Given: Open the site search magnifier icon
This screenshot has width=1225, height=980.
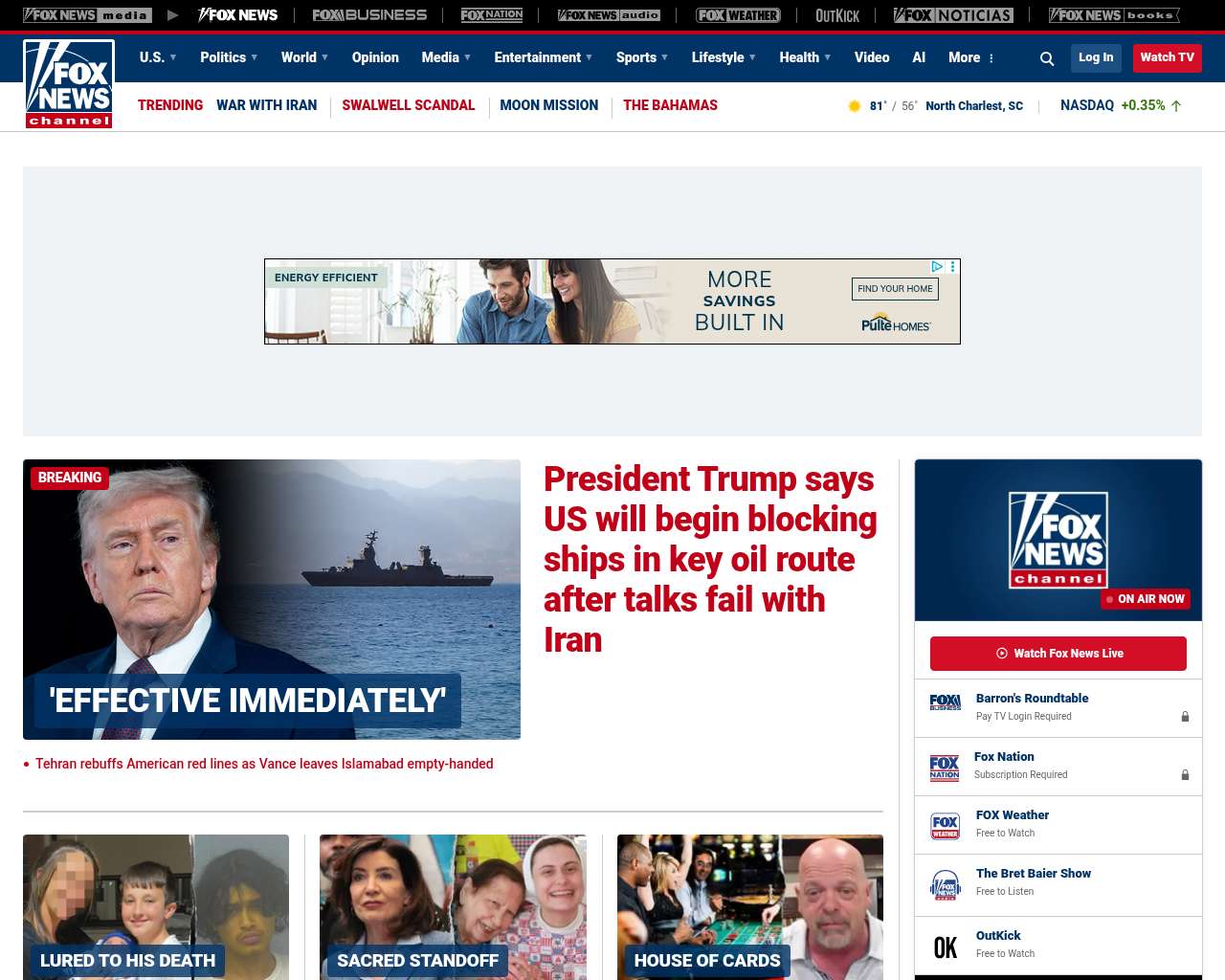Looking at the screenshot, I should pos(1047,58).
